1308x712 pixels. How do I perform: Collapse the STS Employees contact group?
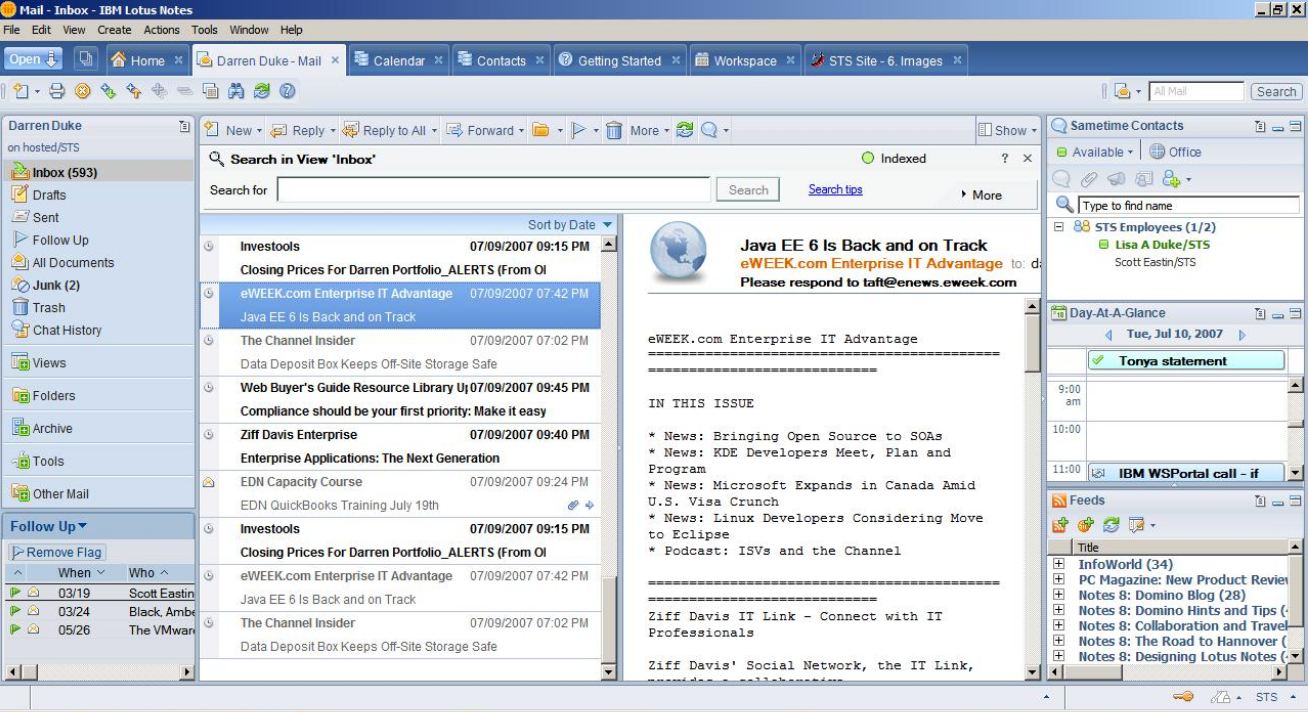tap(1059, 227)
